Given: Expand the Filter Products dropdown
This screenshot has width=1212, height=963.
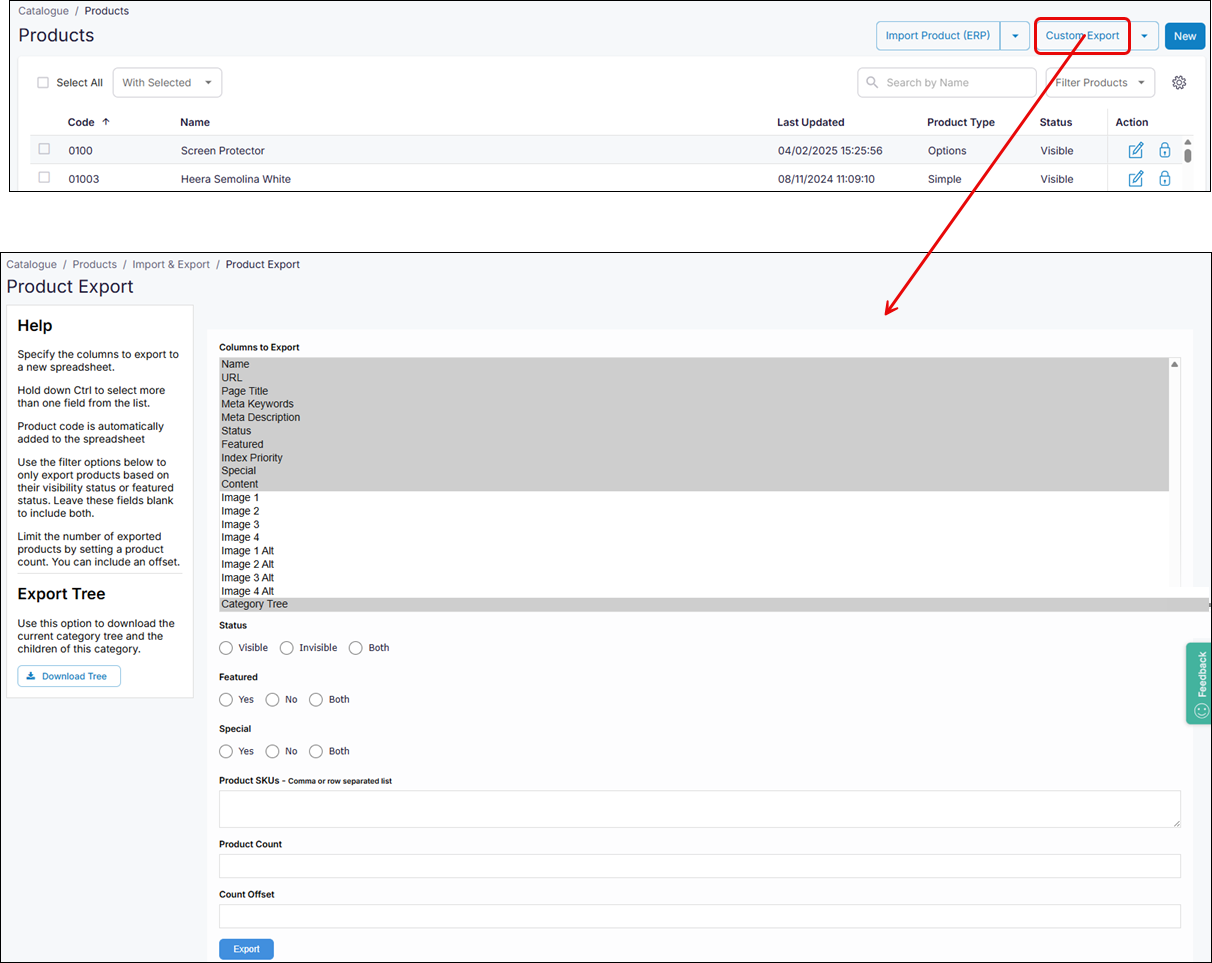Looking at the screenshot, I should point(1099,83).
